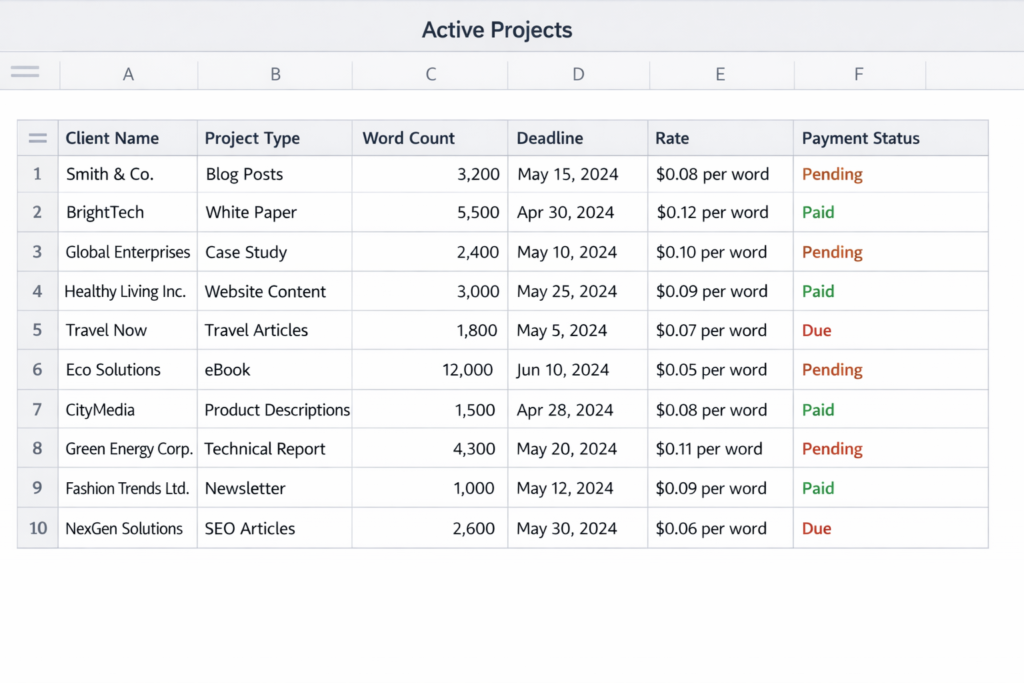The image size is (1024, 683).
Task: Click the Client Name header cell
Action: (112, 138)
